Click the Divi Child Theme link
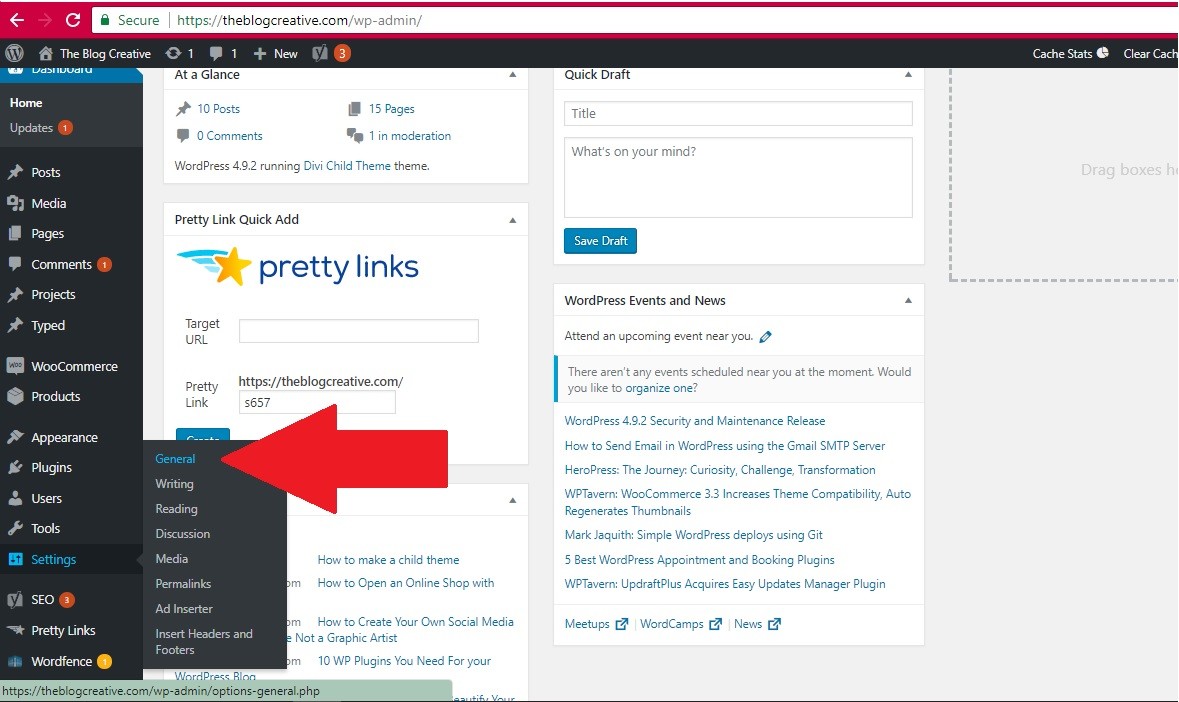Image resolution: width=1179 pixels, height=702 pixels. coord(347,166)
